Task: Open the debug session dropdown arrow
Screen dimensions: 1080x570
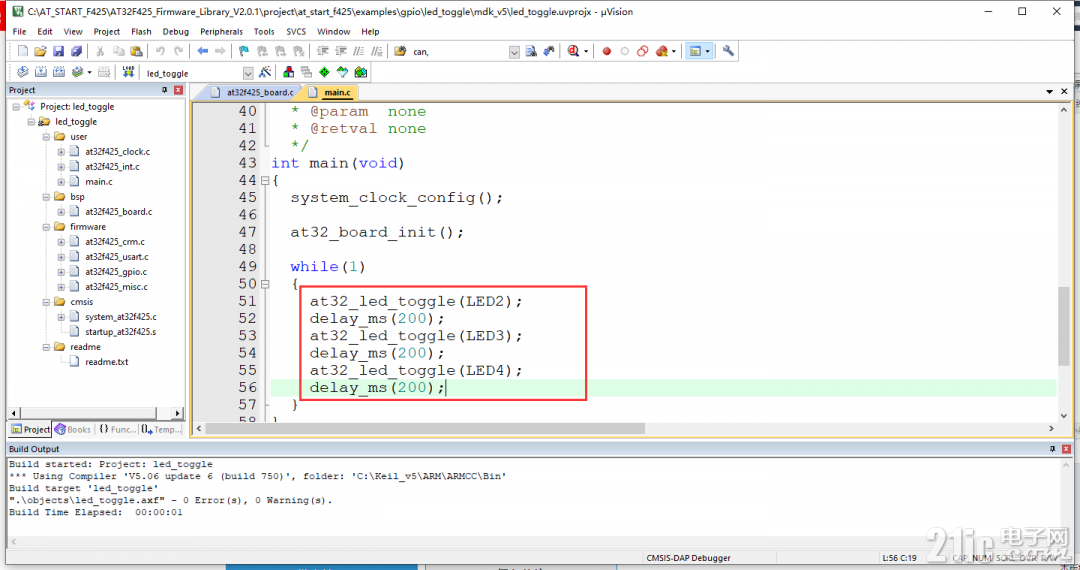Action: pyautogui.click(x=586, y=51)
